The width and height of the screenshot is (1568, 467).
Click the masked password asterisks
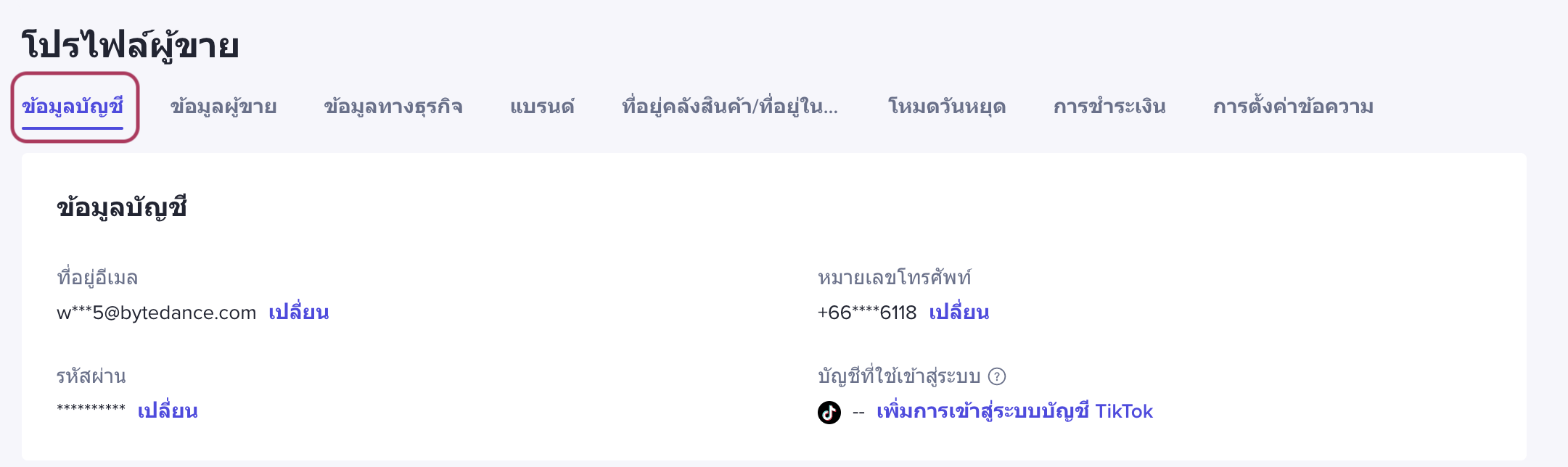(91, 409)
